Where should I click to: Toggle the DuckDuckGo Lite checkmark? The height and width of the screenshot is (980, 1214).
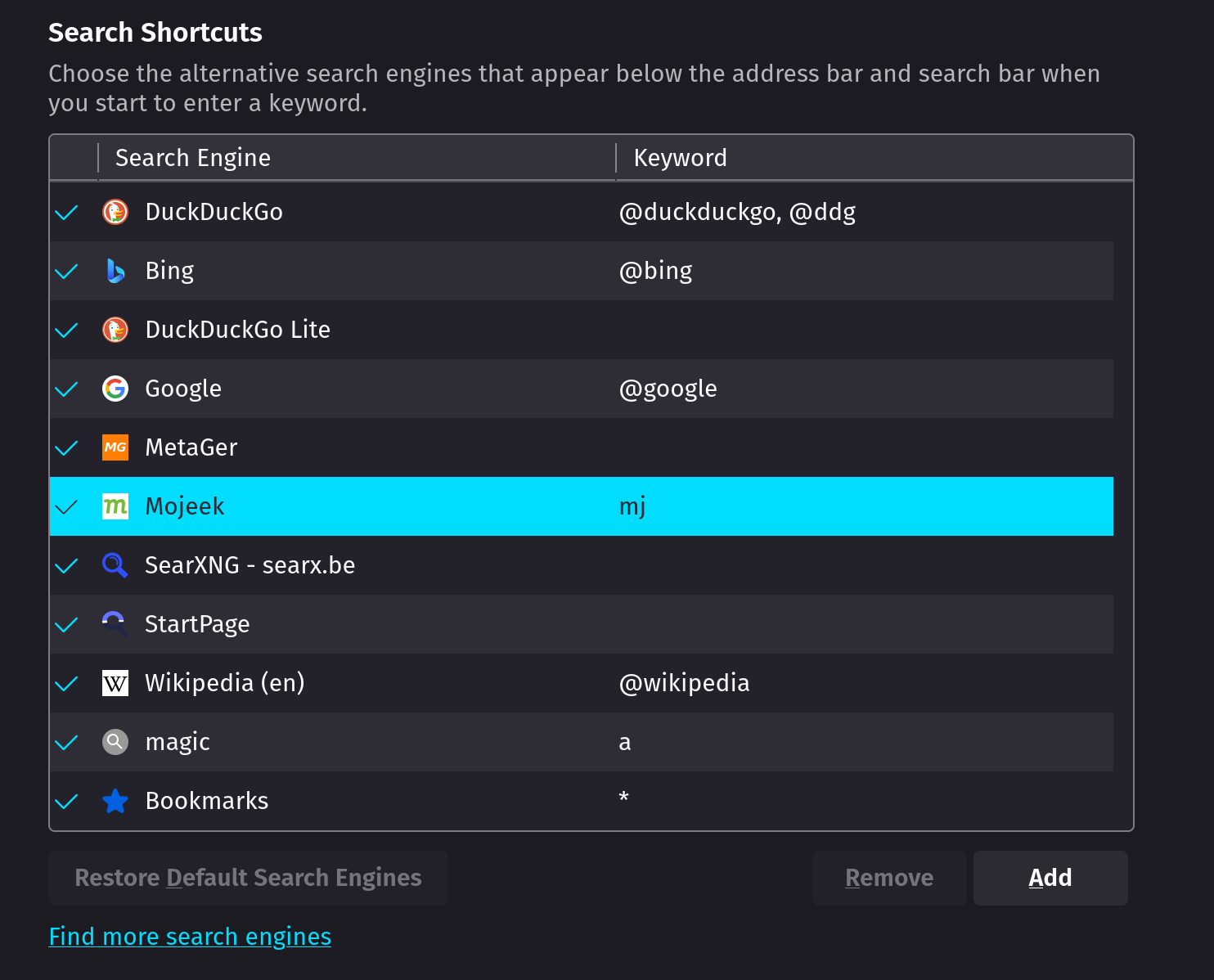66,330
